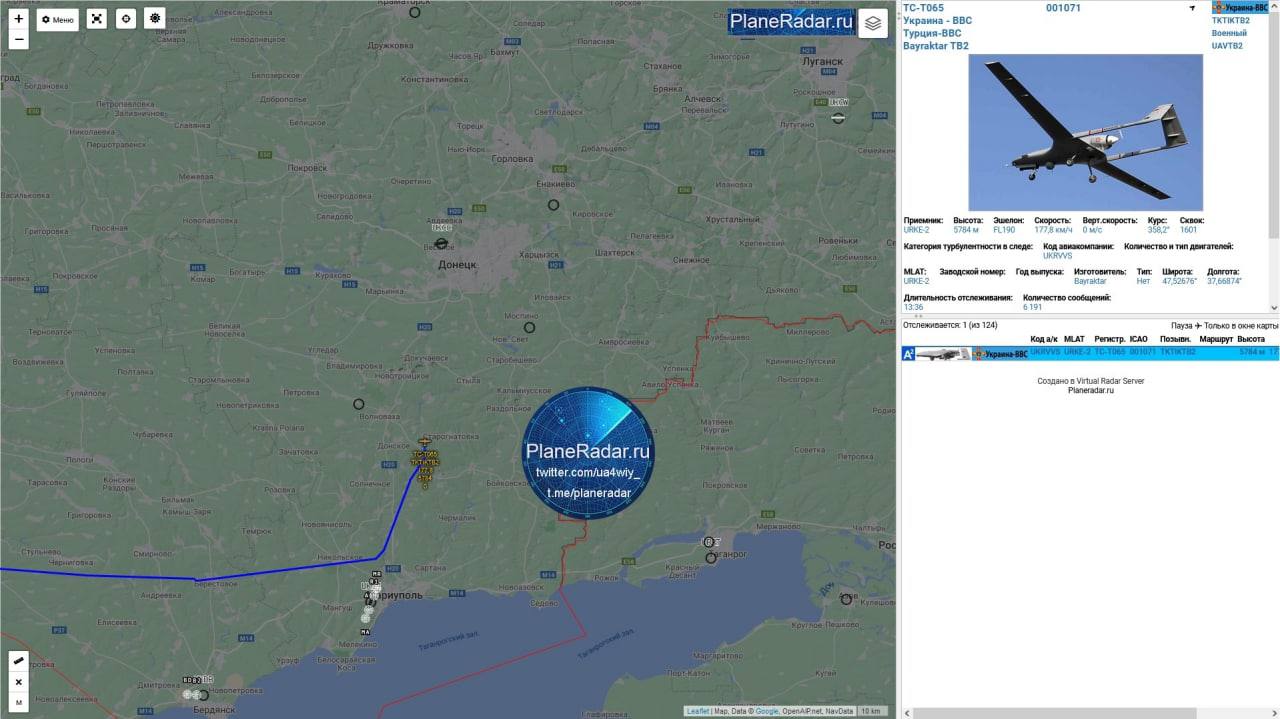Open the Bayraktar TB2 photo
The height and width of the screenshot is (719, 1280).
coord(1085,132)
